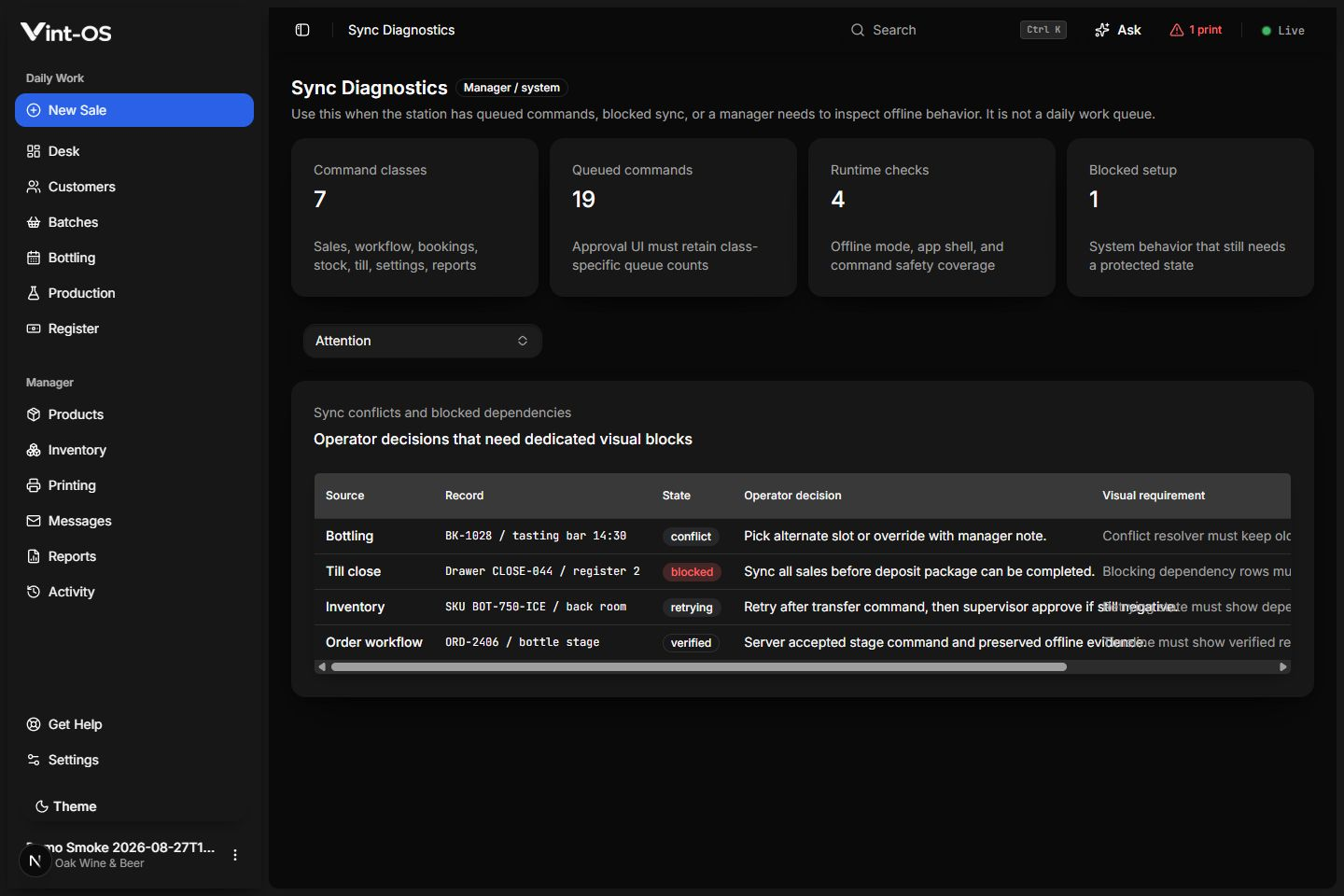Image resolution: width=1344 pixels, height=896 pixels.
Task: Select Messages in Manager menu
Action: 134,521
